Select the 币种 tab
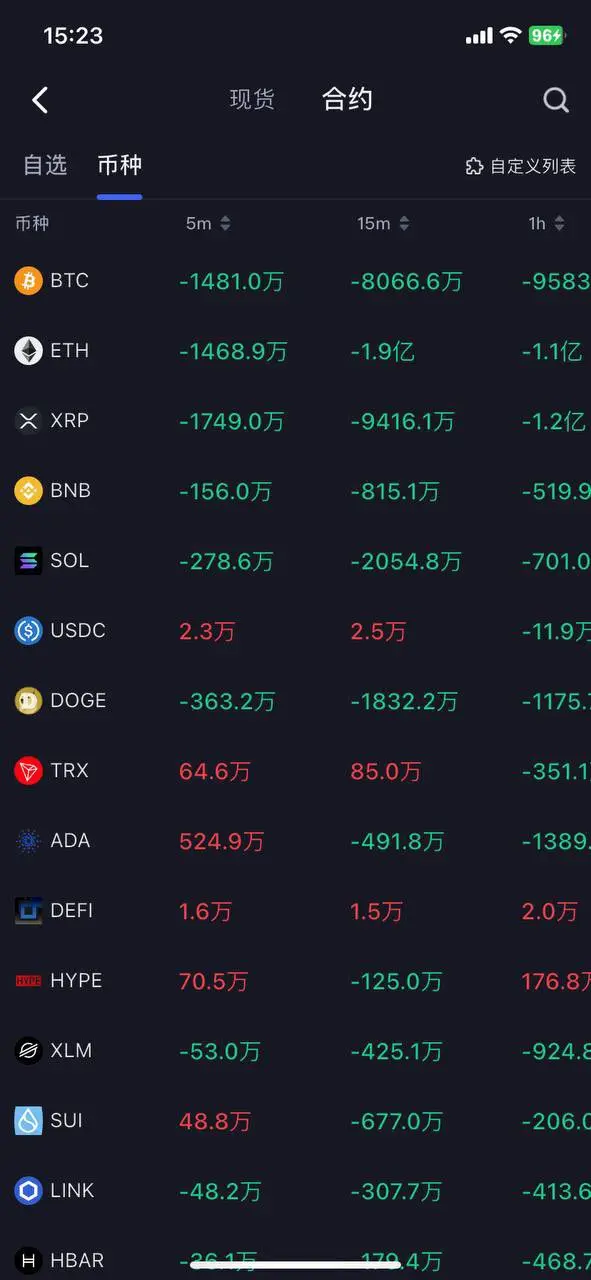This screenshot has height=1280, width=591. [x=119, y=166]
